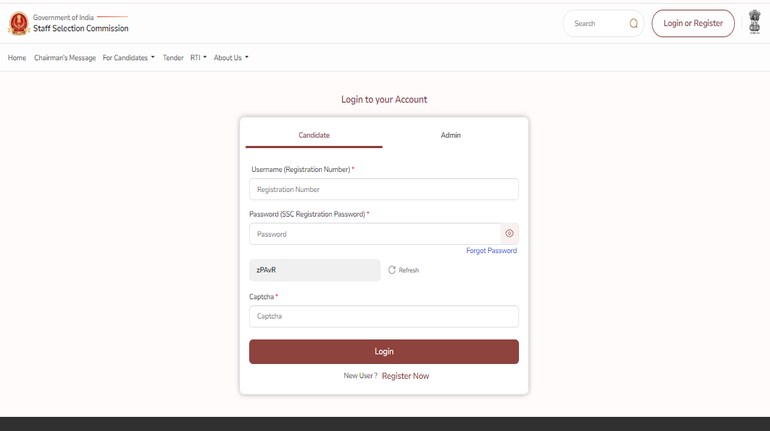The width and height of the screenshot is (770, 431).
Task: Follow the Forgot Password link
Action: click(x=491, y=251)
